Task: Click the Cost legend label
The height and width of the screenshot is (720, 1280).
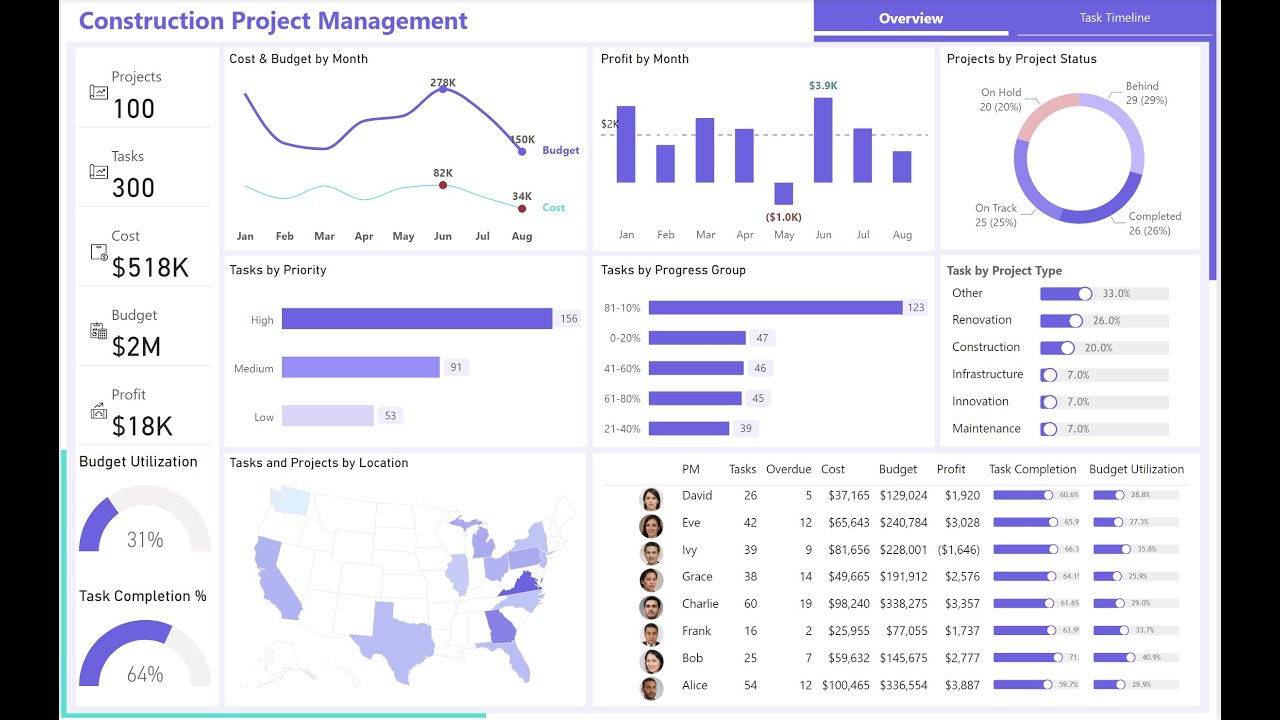Action: 554,208
